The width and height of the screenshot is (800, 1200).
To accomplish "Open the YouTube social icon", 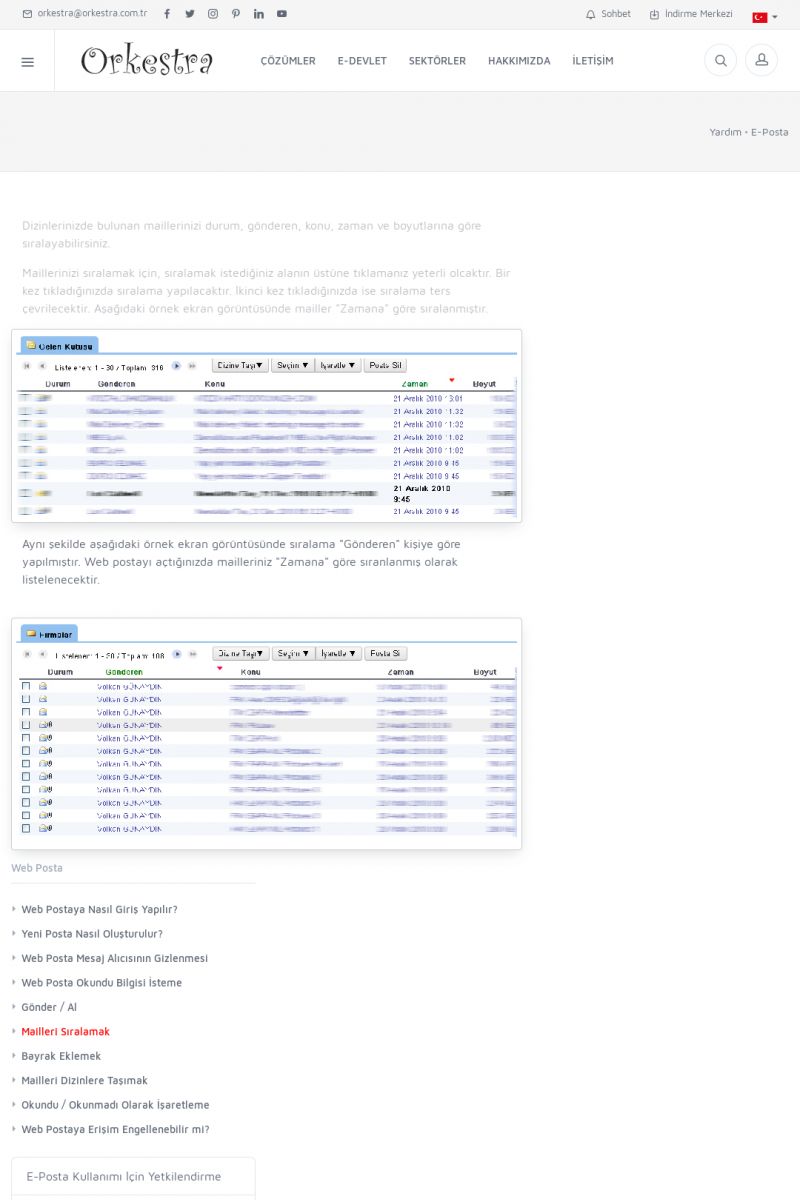I will pos(282,14).
